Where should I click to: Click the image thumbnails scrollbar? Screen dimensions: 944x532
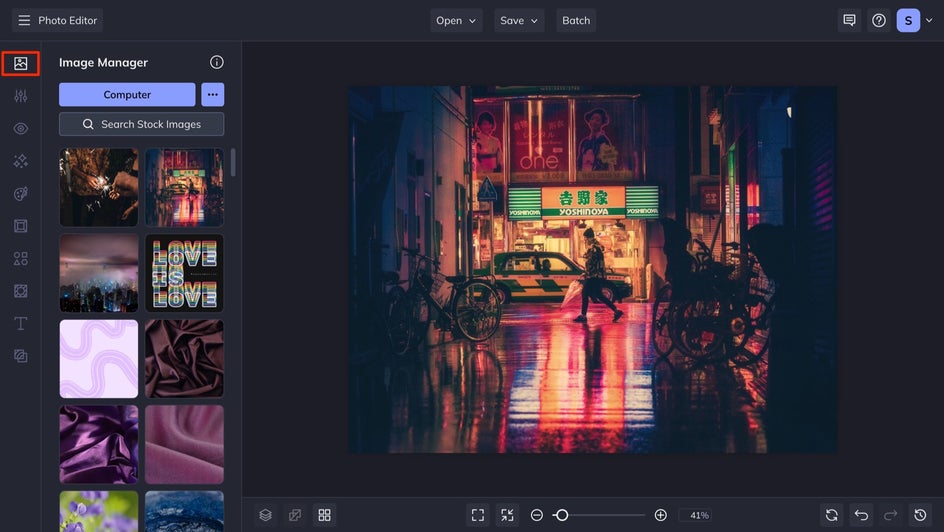pyautogui.click(x=233, y=162)
